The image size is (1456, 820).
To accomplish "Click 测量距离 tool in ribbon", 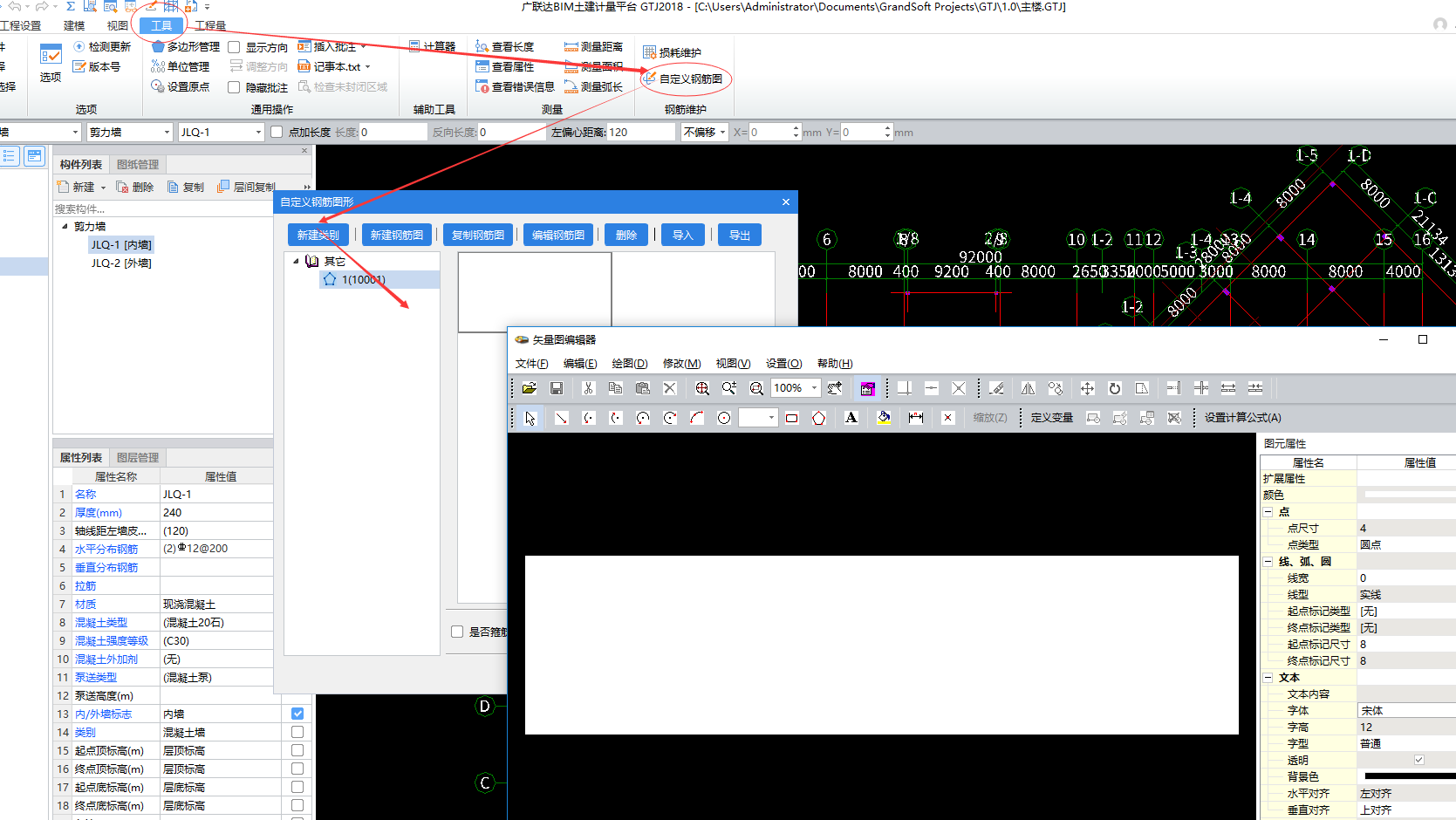I will 593,46.
